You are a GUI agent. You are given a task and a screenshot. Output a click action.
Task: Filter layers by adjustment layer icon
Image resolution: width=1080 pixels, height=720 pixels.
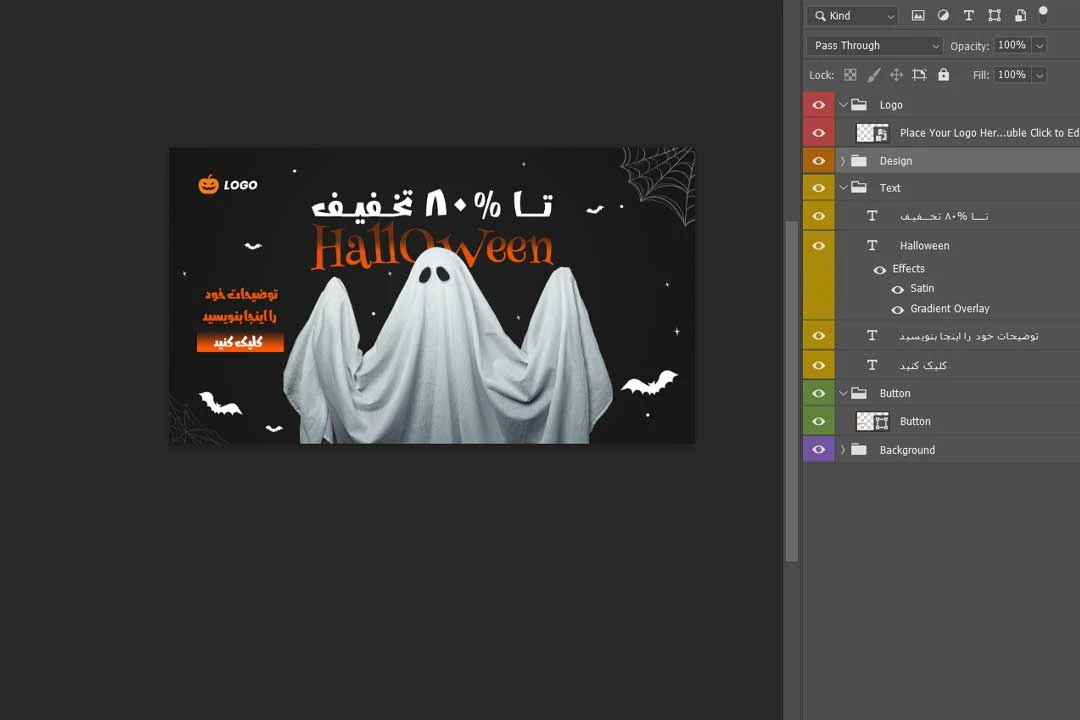[943, 16]
